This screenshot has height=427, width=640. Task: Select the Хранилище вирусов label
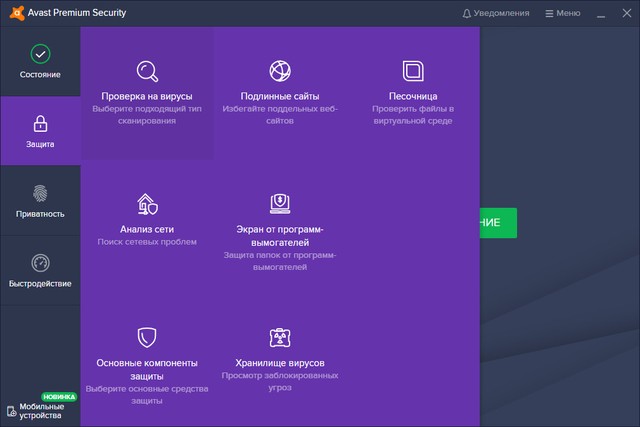pyautogui.click(x=280, y=362)
